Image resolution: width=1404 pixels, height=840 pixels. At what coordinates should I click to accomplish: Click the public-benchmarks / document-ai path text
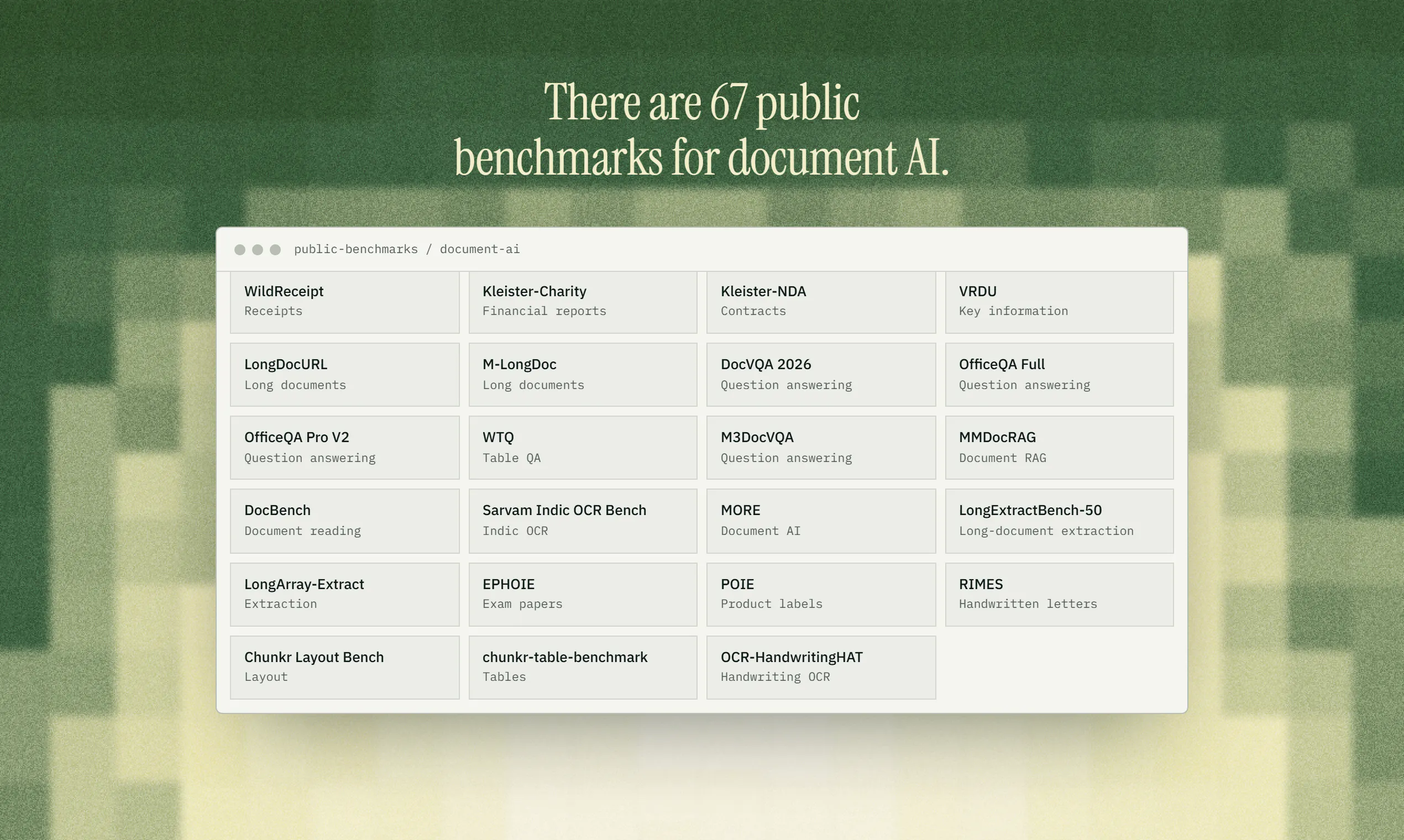(406, 249)
